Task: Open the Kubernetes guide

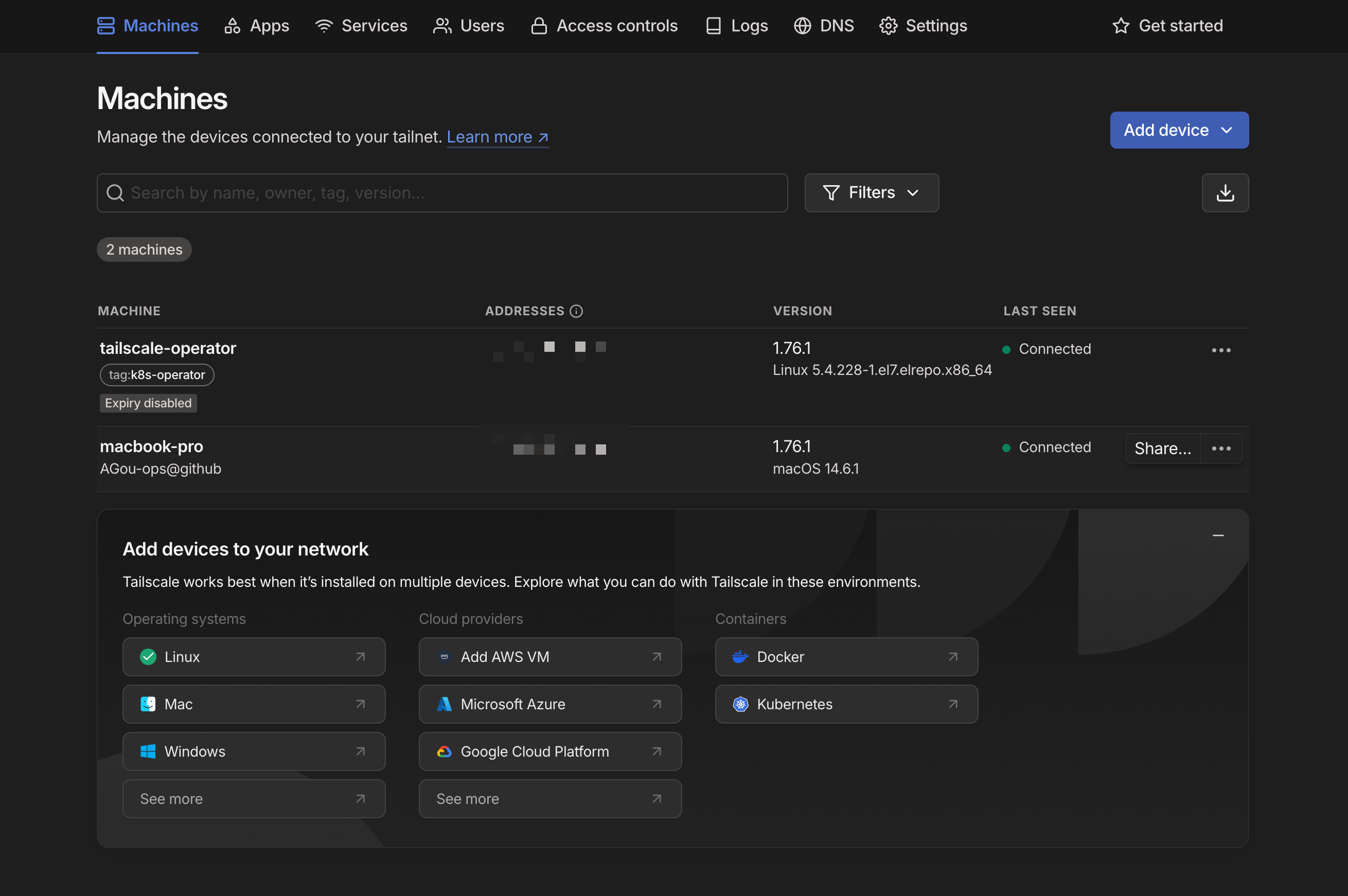Action: [x=846, y=705]
